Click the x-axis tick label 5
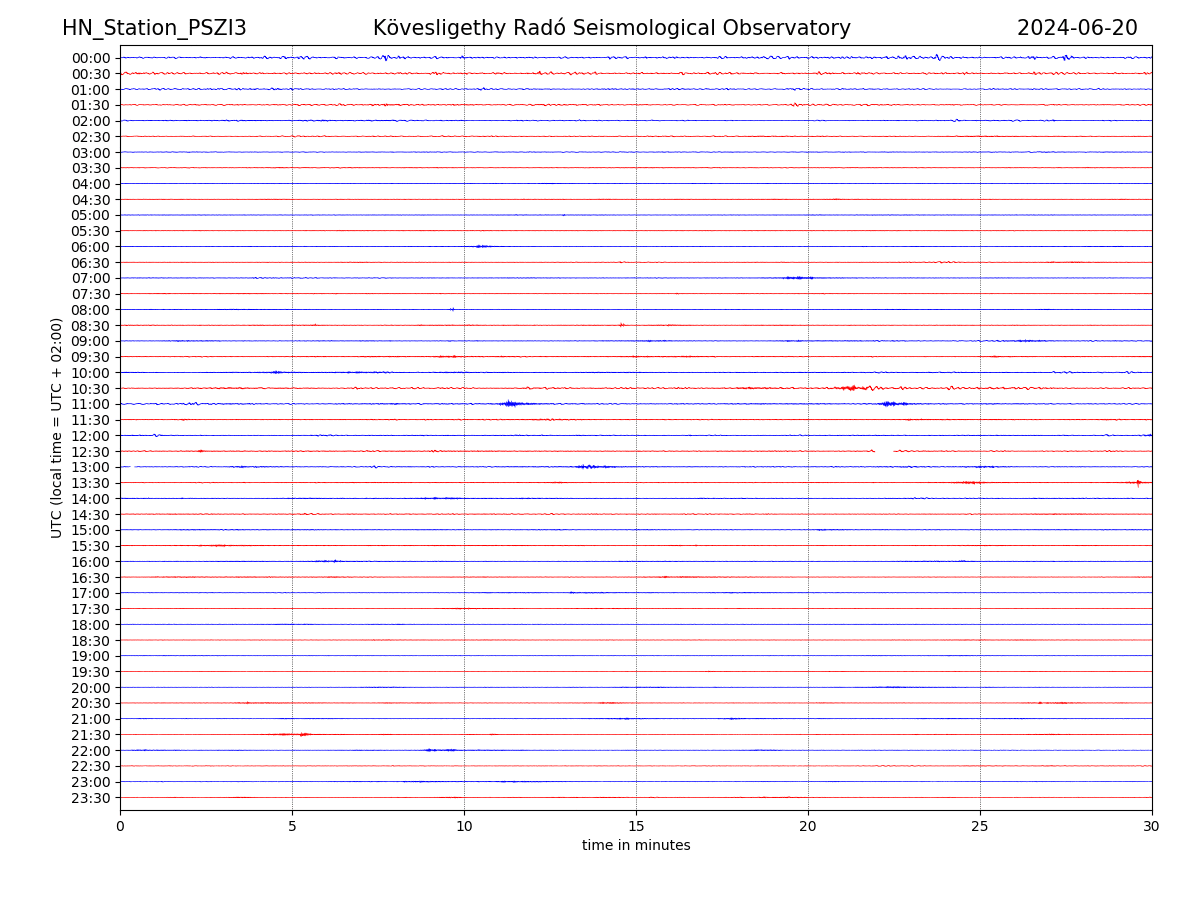Viewport: 1200px width, 900px height. click(292, 826)
